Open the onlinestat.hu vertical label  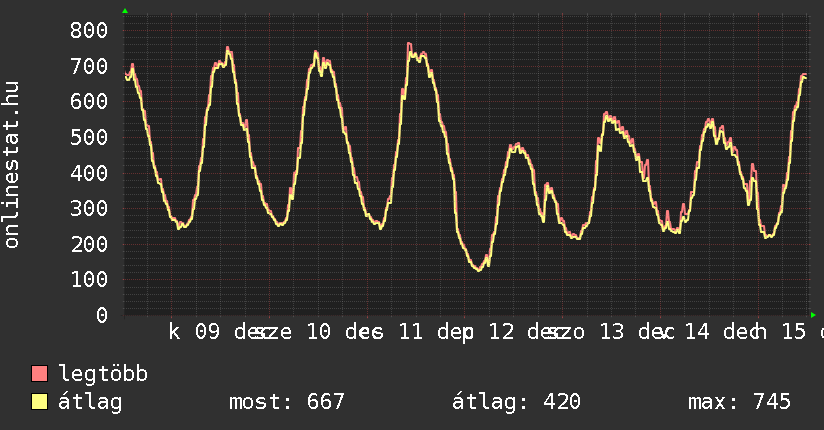(13, 166)
